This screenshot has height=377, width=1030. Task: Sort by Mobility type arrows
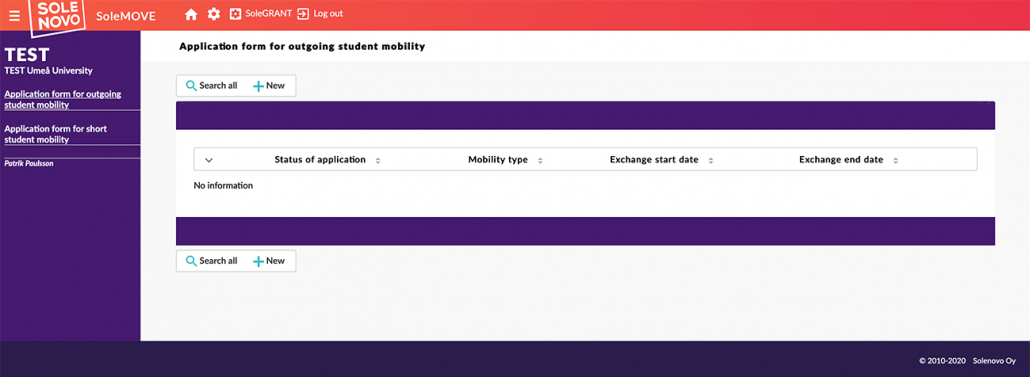[x=540, y=160]
